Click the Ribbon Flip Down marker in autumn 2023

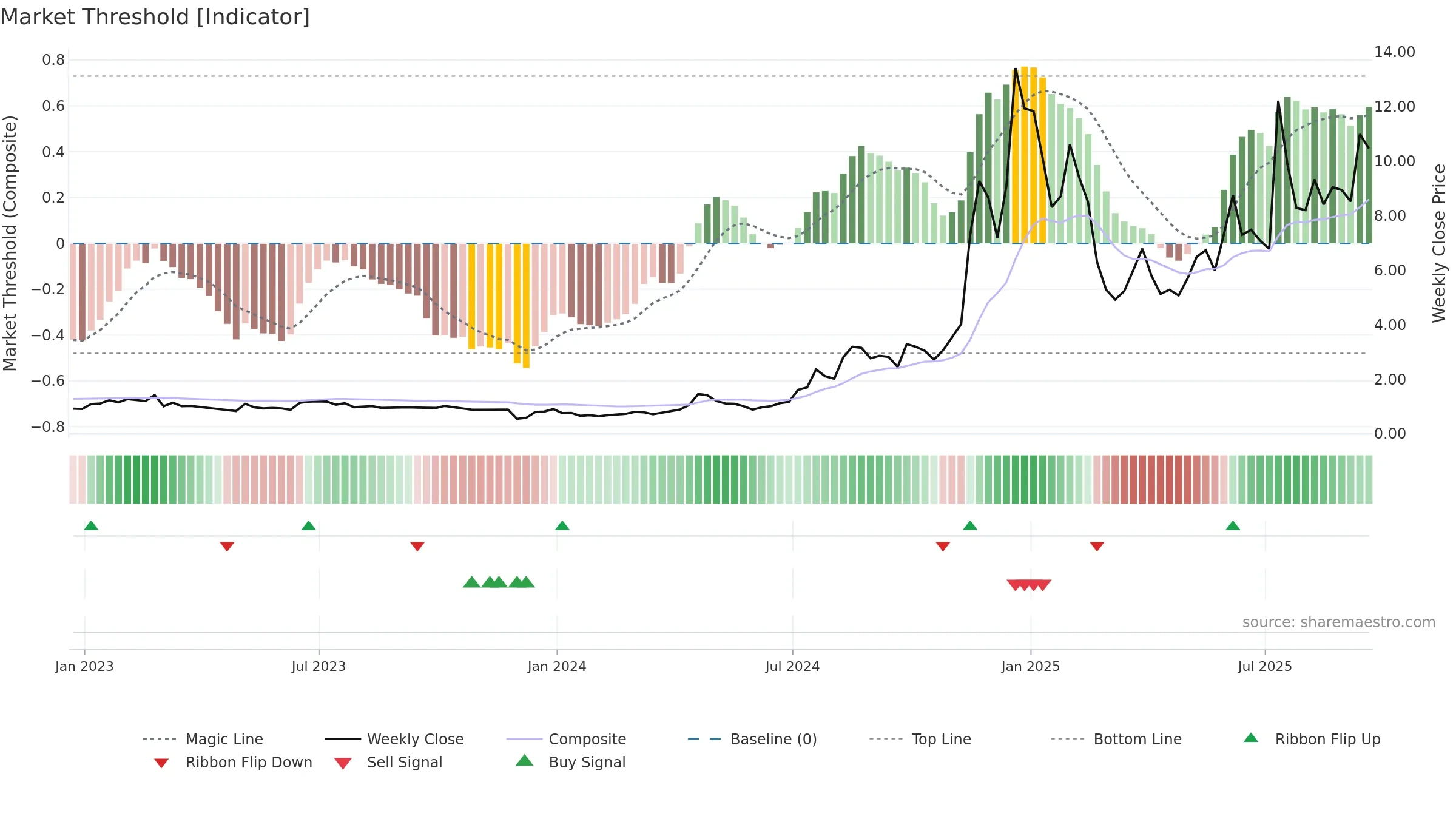click(x=417, y=547)
